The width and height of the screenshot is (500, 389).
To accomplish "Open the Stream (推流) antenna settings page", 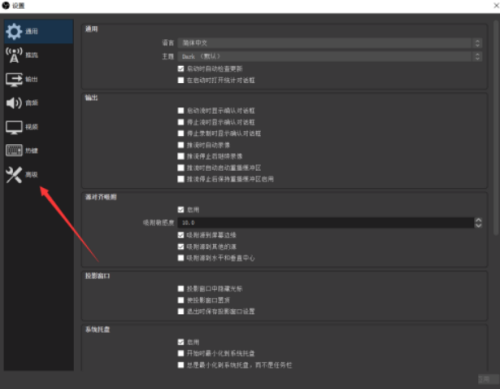I will pos(39,55).
